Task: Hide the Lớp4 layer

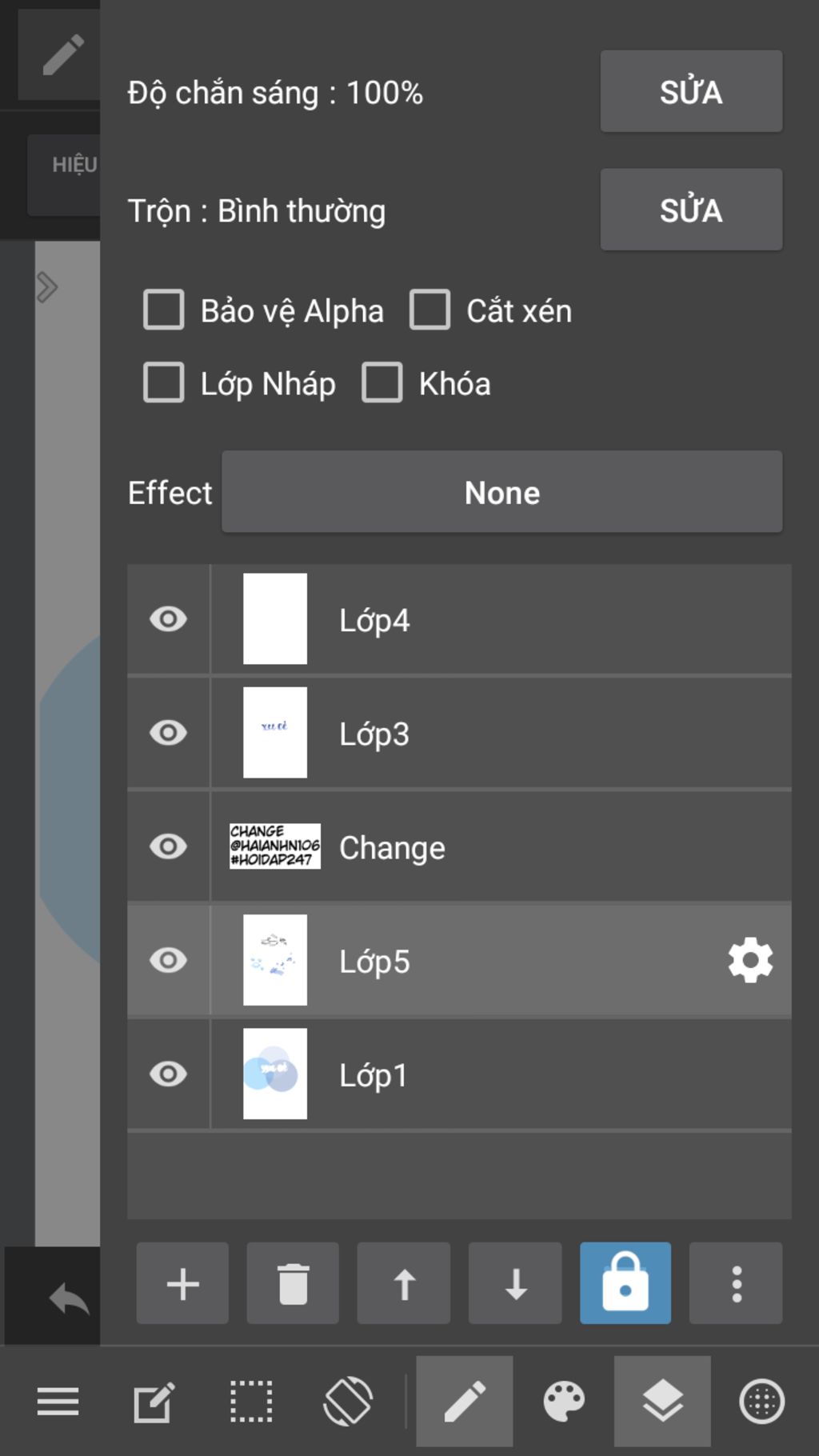Action: tap(169, 619)
